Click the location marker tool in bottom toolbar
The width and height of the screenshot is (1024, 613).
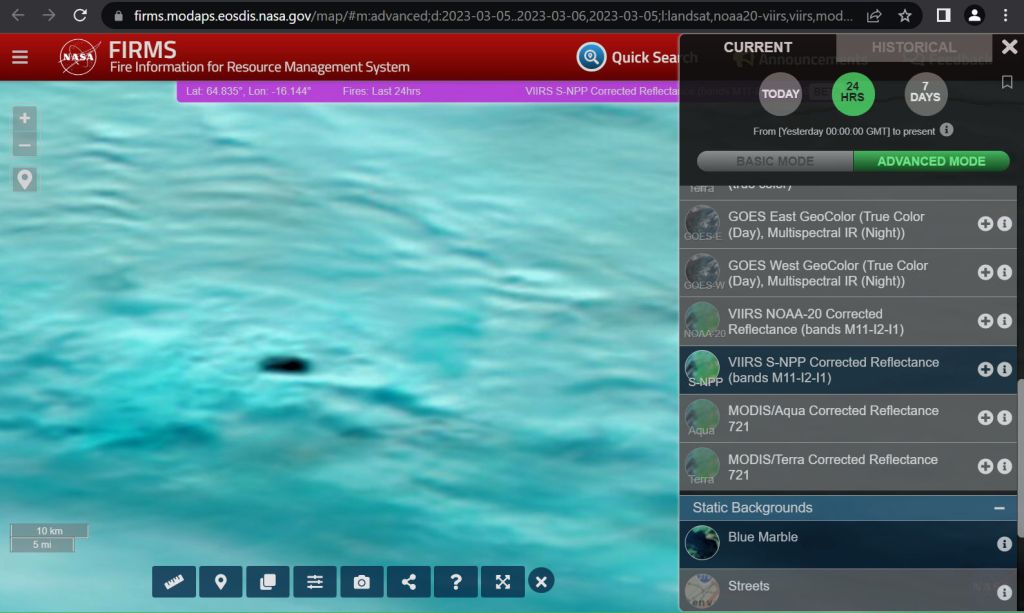pyautogui.click(x=221, y=582)
